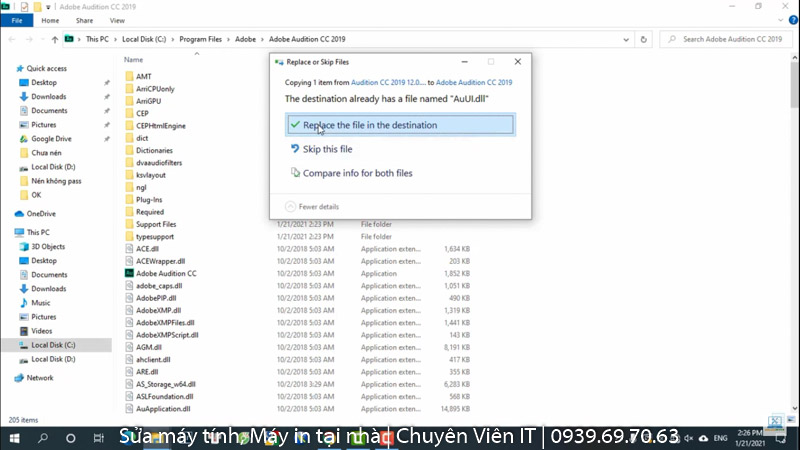Viewport: 800px width, 450px height.
Task: Click the Up arrow navigation button
Action: pos(53,39)
